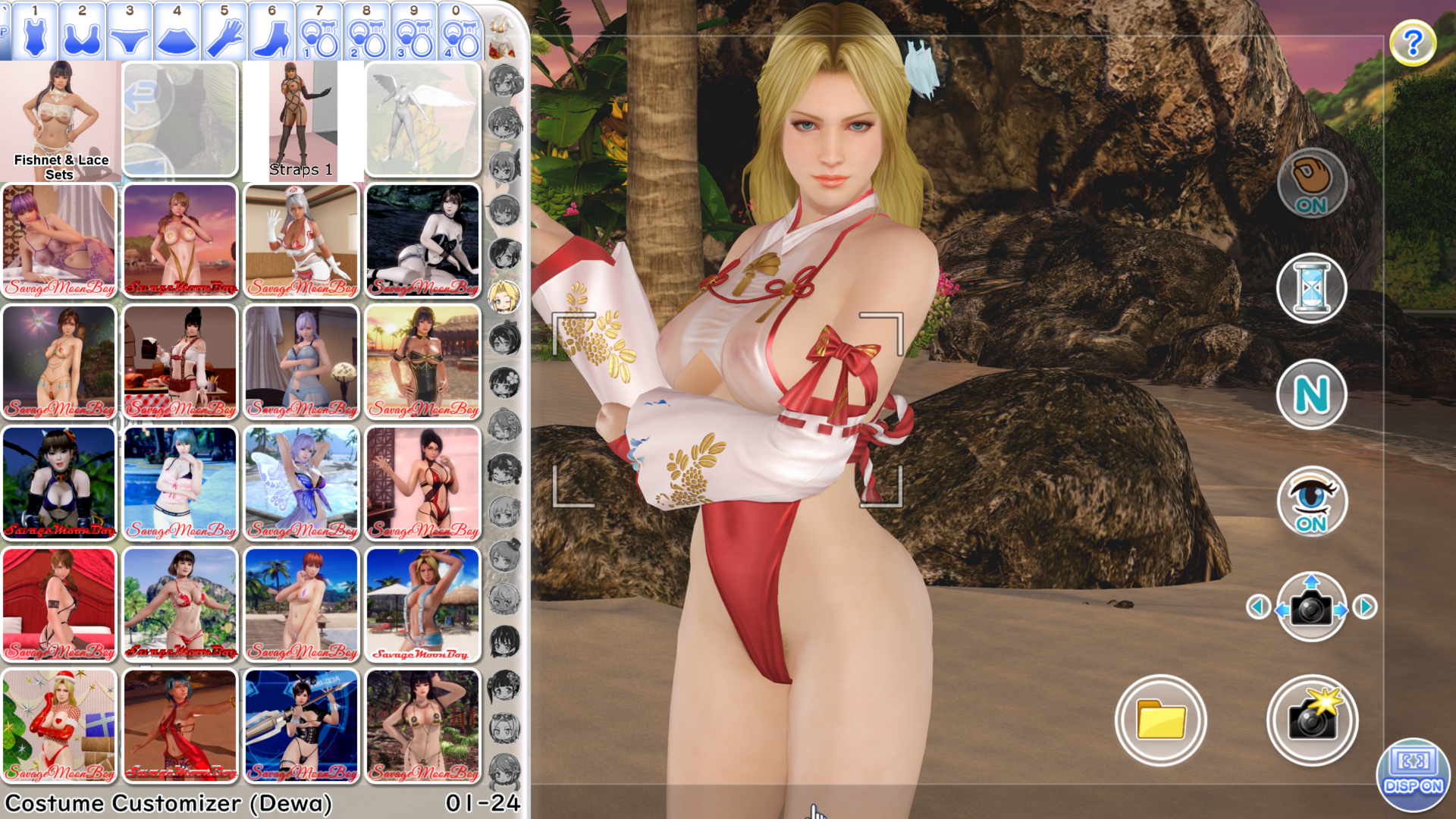Click the round N button
This screenshot has width=1456, height=819.
1311,394
